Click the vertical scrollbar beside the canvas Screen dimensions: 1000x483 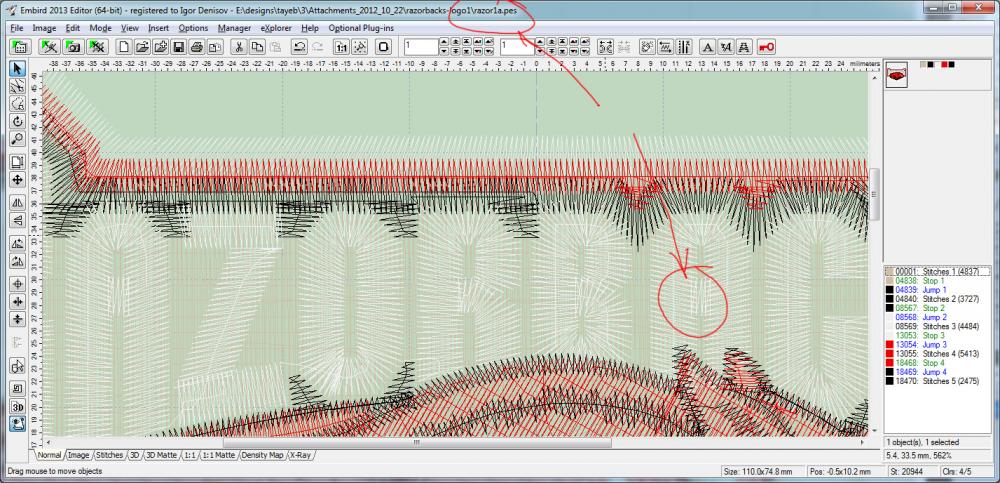click(873, 252)
